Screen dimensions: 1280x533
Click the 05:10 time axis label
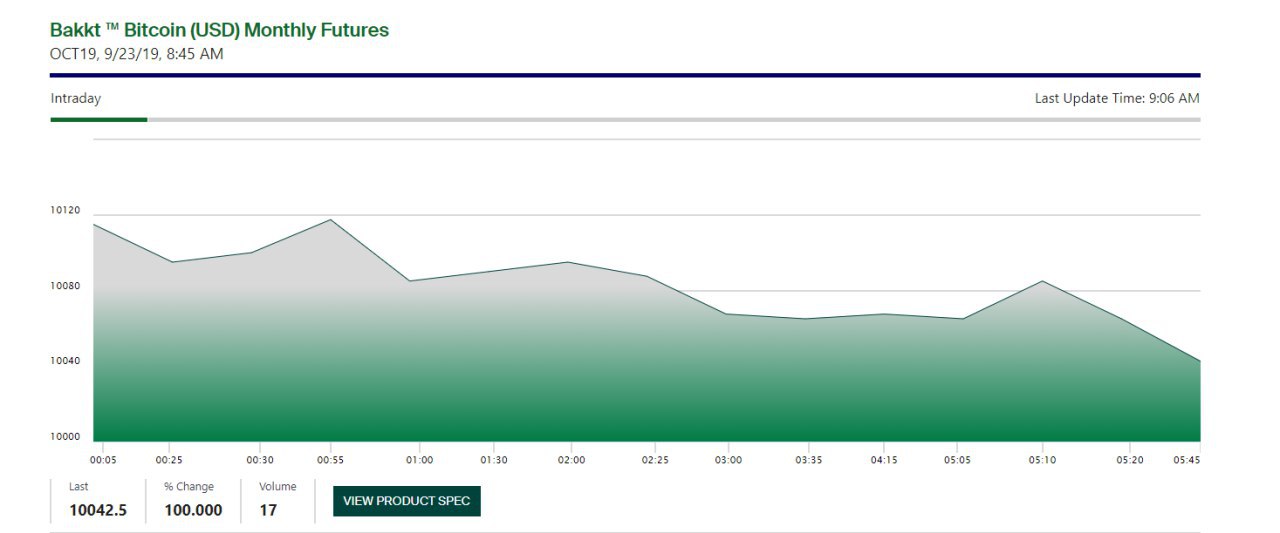pyautogui.click(x=1043, y=460)
